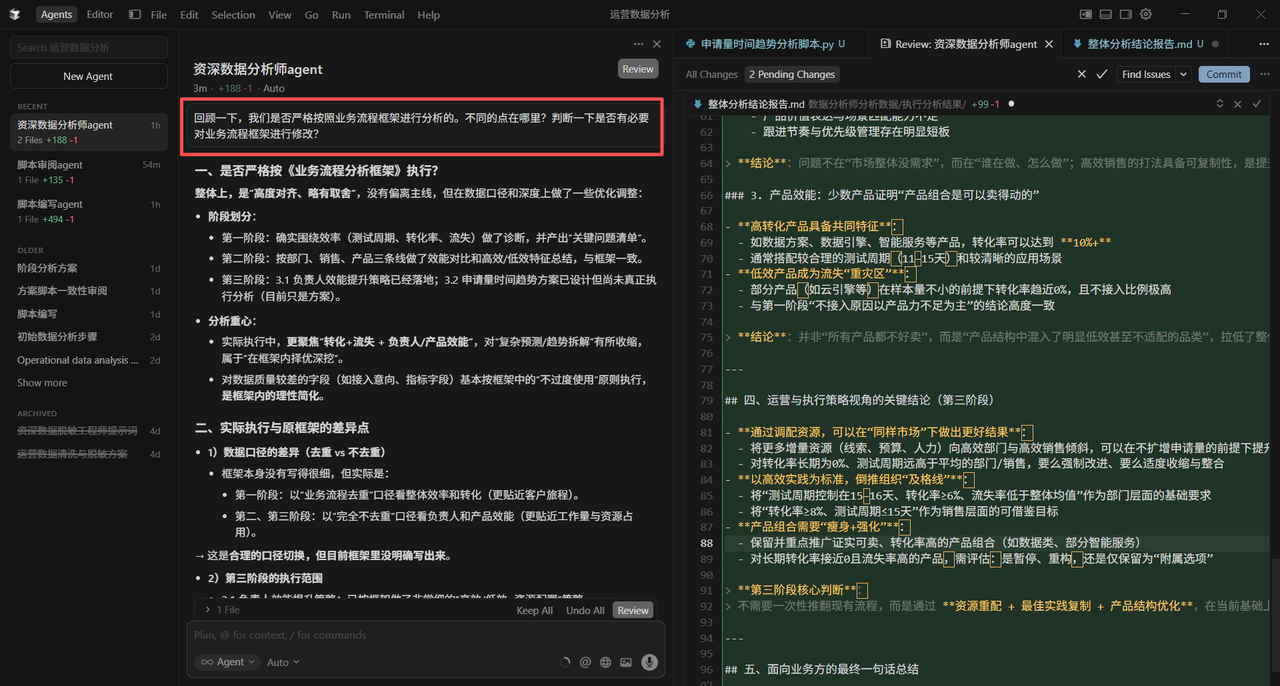1280x686 pixels.
Task: Open the Agent mode dropdown in input bar
Action: pos(226,661)
